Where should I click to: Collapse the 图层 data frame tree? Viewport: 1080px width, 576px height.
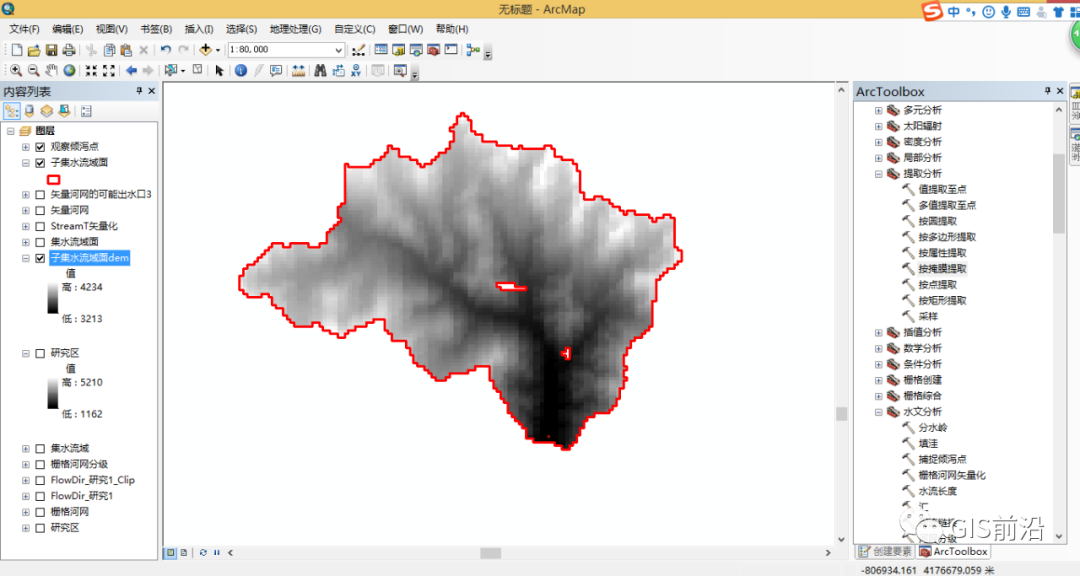tap(11, 131)
